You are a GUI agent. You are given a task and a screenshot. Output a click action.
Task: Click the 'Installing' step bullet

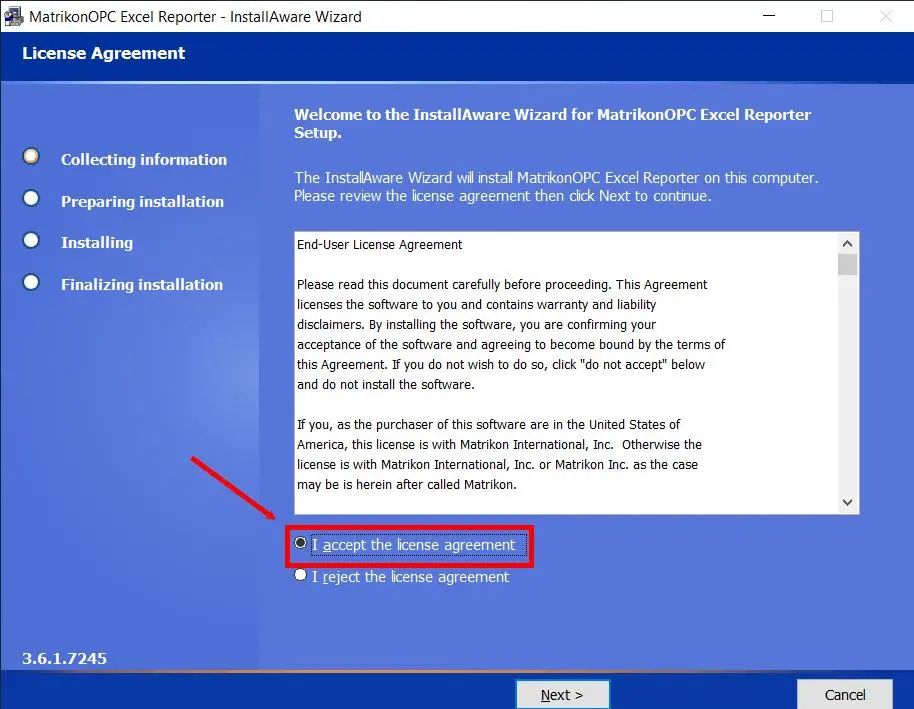click(31, 240)
